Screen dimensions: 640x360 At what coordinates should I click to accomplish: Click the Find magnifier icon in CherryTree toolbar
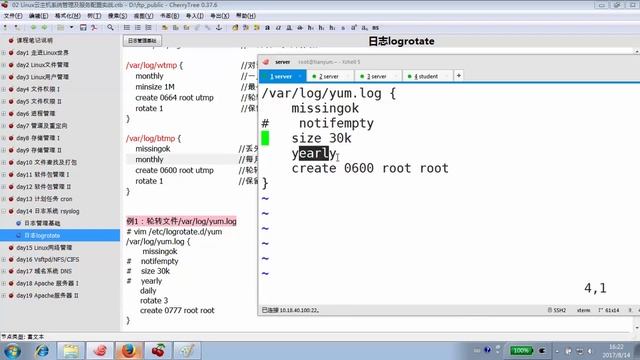(x=110, y=28)
